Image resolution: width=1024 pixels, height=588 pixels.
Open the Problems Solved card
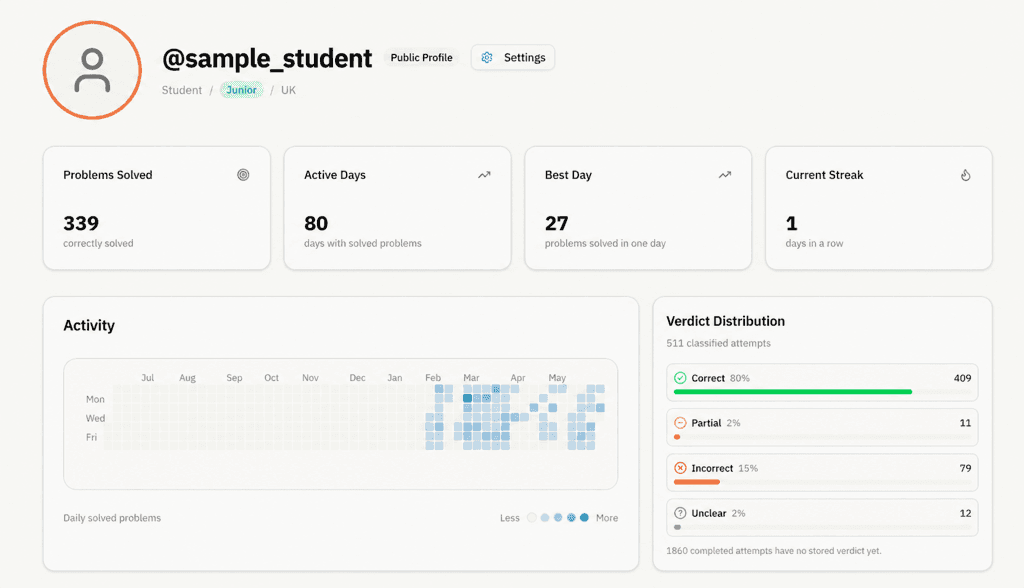point(157,208)
